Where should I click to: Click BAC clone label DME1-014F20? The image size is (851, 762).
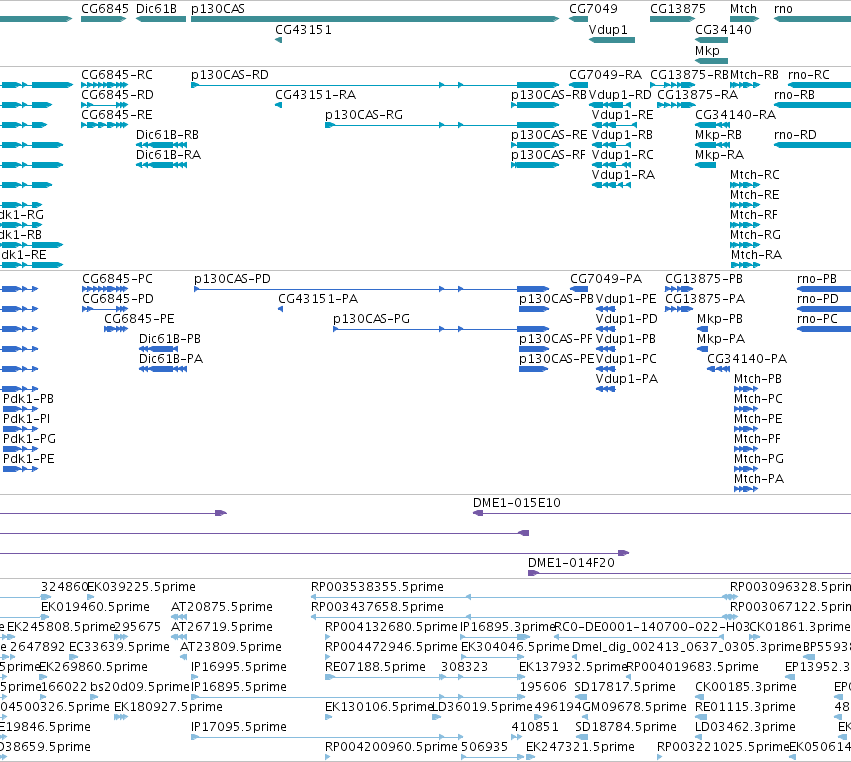point(571,563)
